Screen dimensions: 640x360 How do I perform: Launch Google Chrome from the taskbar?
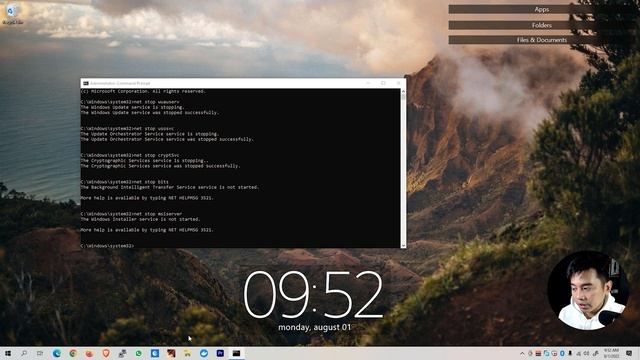[73, 353]
